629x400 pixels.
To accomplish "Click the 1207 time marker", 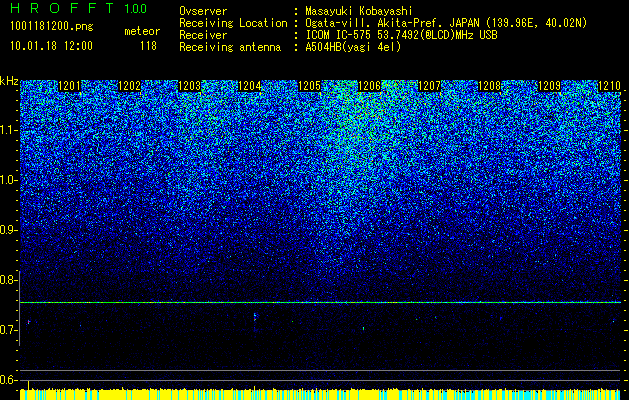I will click(x=430, y=86).
